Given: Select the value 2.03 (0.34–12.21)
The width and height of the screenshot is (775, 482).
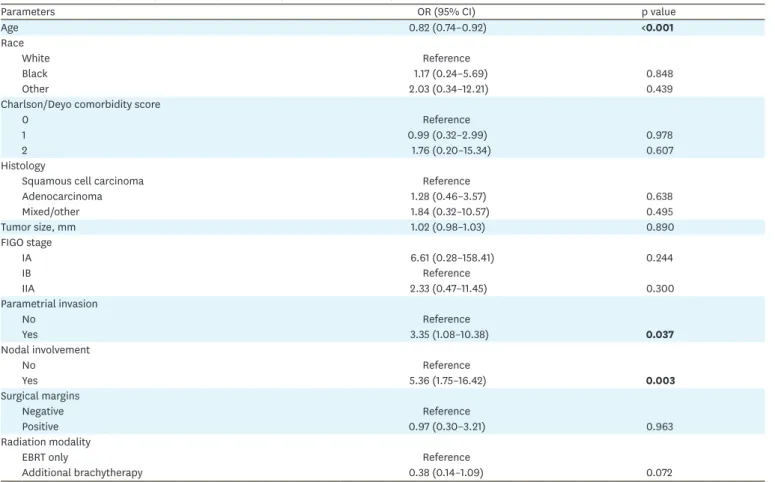Looking at the screenshot, I should 449,89.
